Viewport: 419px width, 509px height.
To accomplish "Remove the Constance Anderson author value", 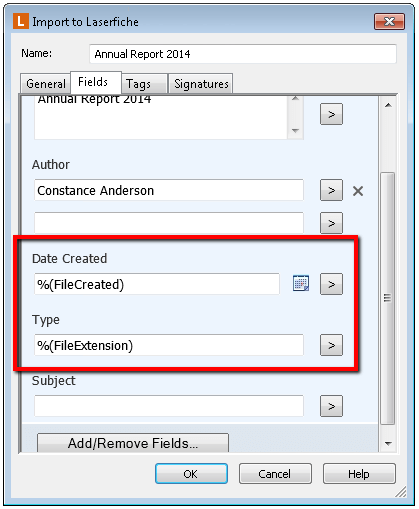I will tap(358, 191).
